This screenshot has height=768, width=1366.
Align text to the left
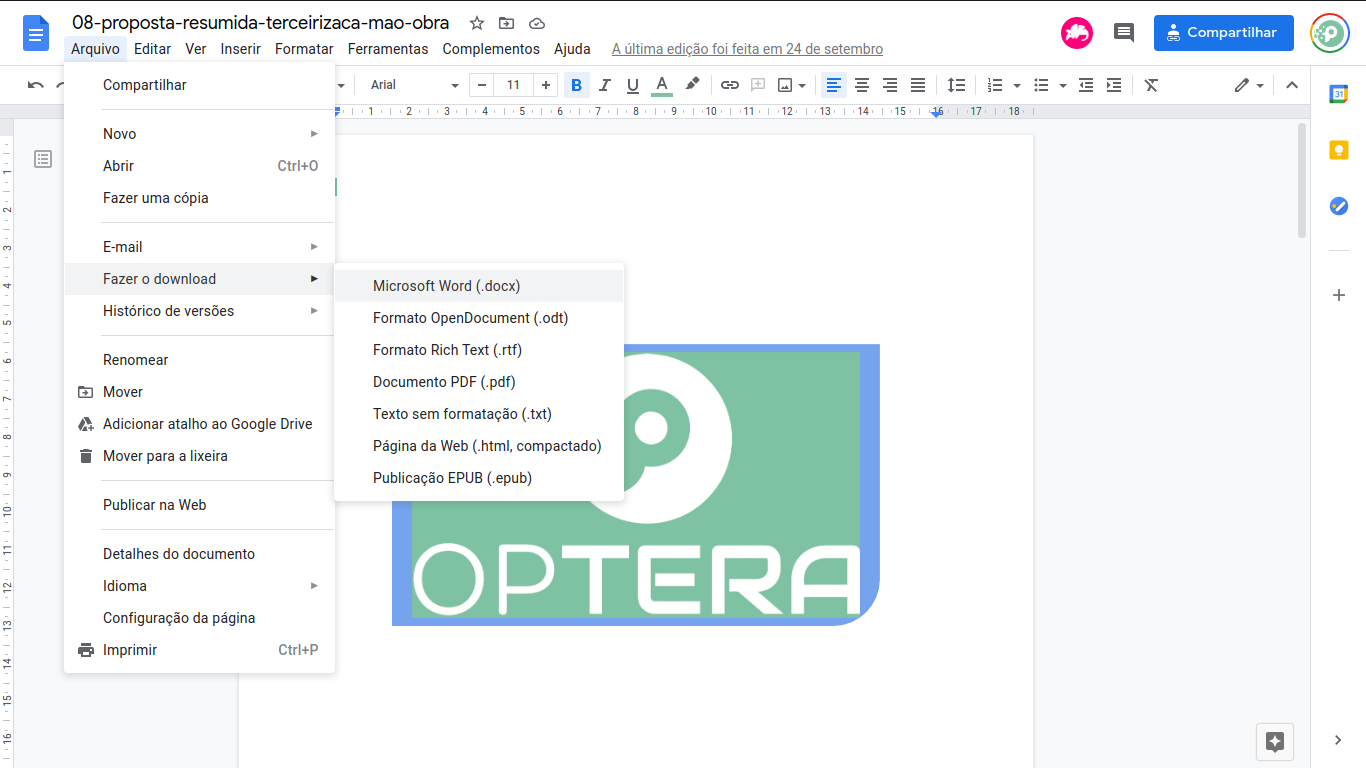point(834,85)
